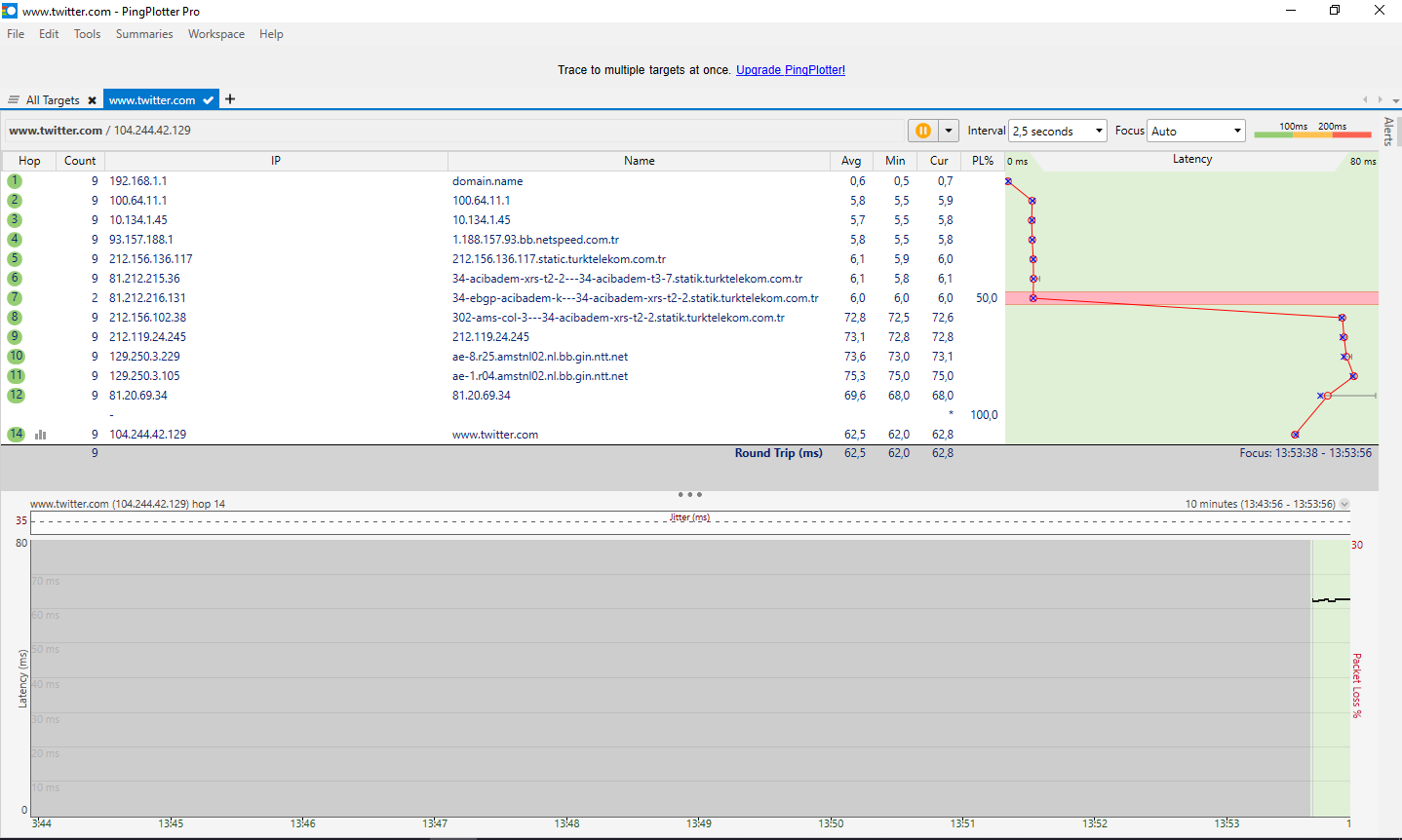Click the target address field for www.twitter.com
Image resolution: width=1402 pixels, height=840 pixels.
point(453,131)
